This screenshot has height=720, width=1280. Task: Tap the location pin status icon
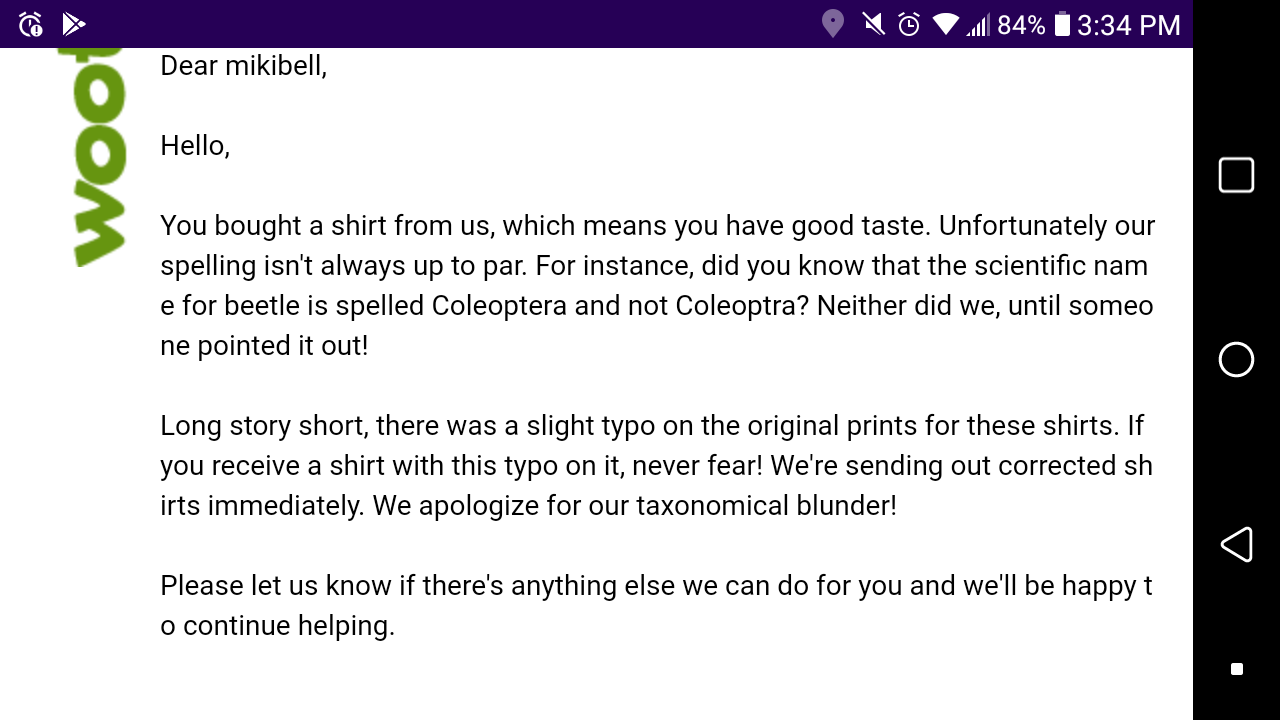(x=832, y=24)
